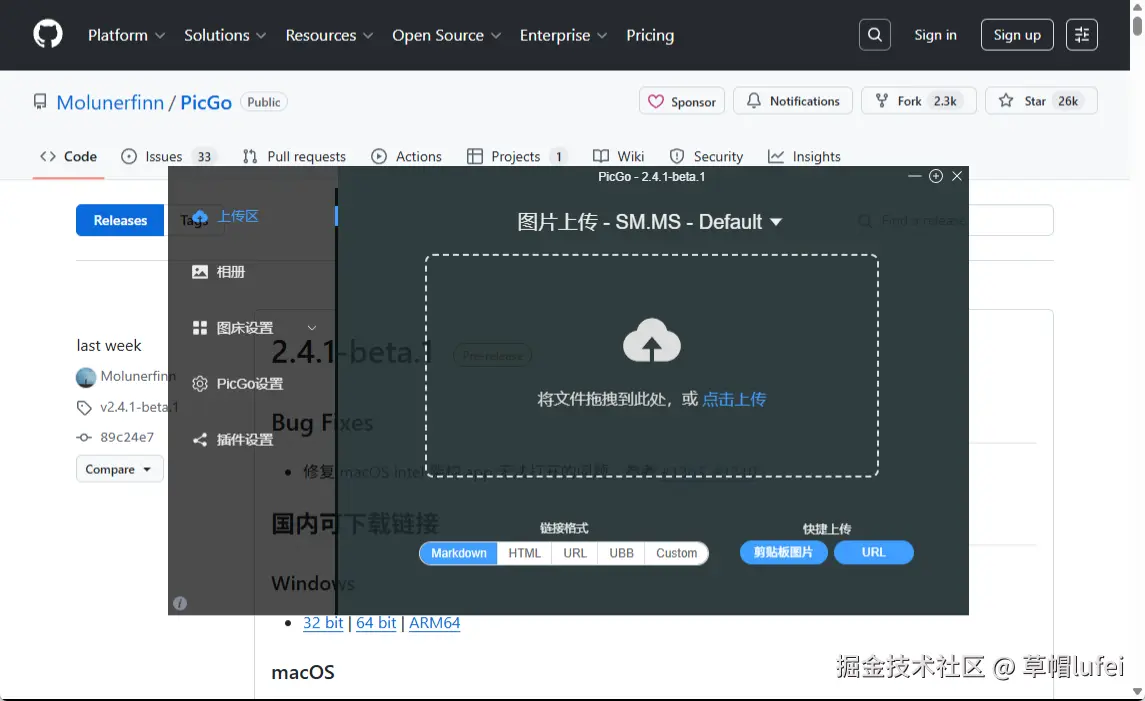
Task: Download the Windows ARM64 link
Action: pos(434,623)
